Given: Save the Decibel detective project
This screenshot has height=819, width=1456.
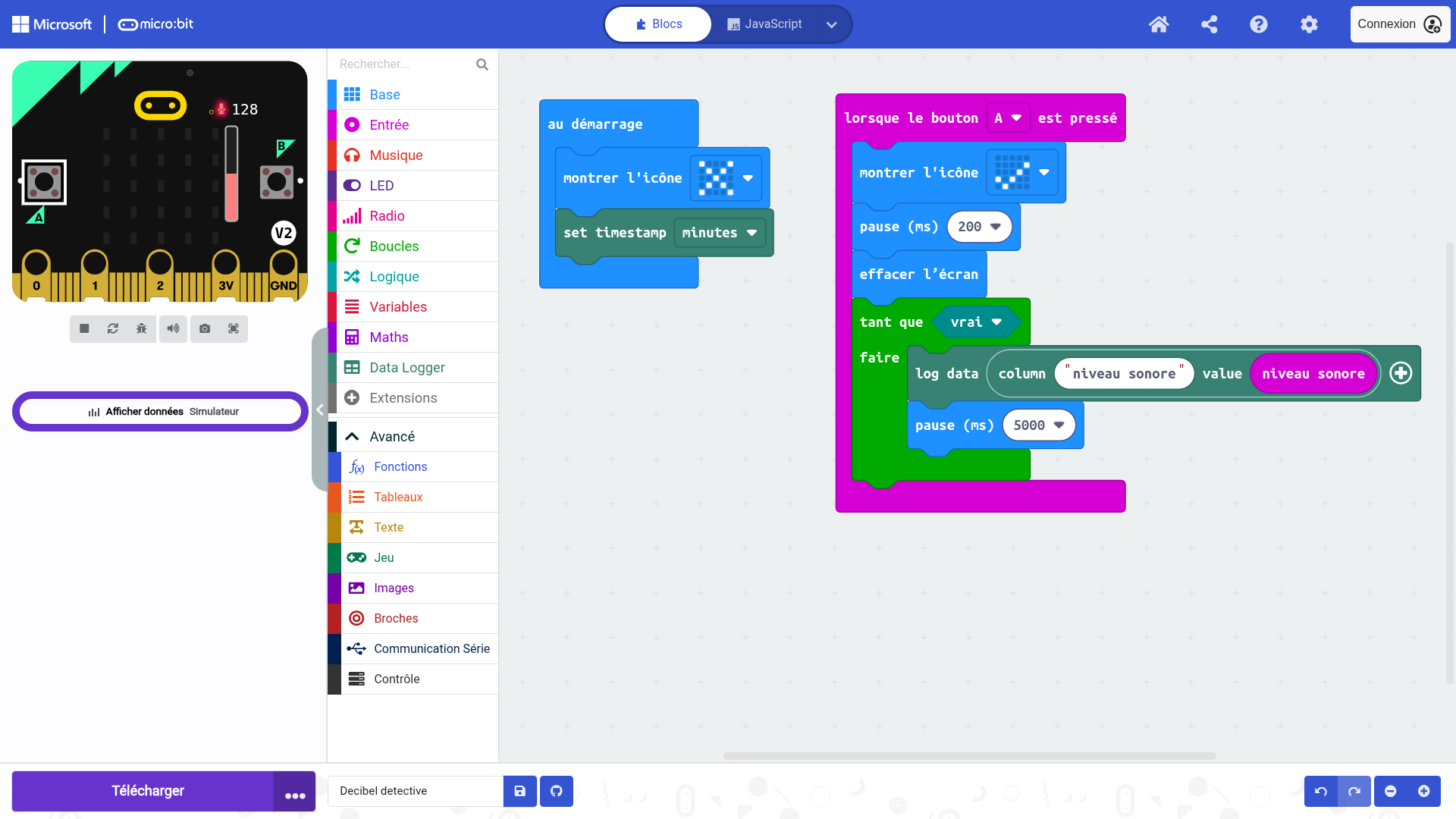Looking at the screenshot, I should coord(520,791).
